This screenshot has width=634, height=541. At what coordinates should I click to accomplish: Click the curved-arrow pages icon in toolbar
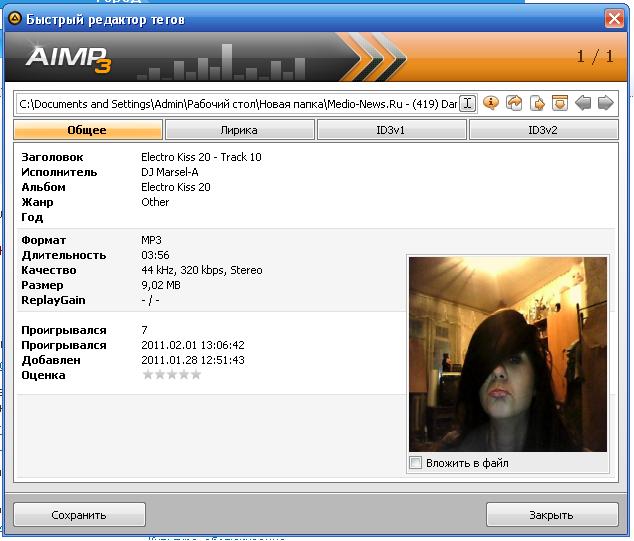coord(514,103)
